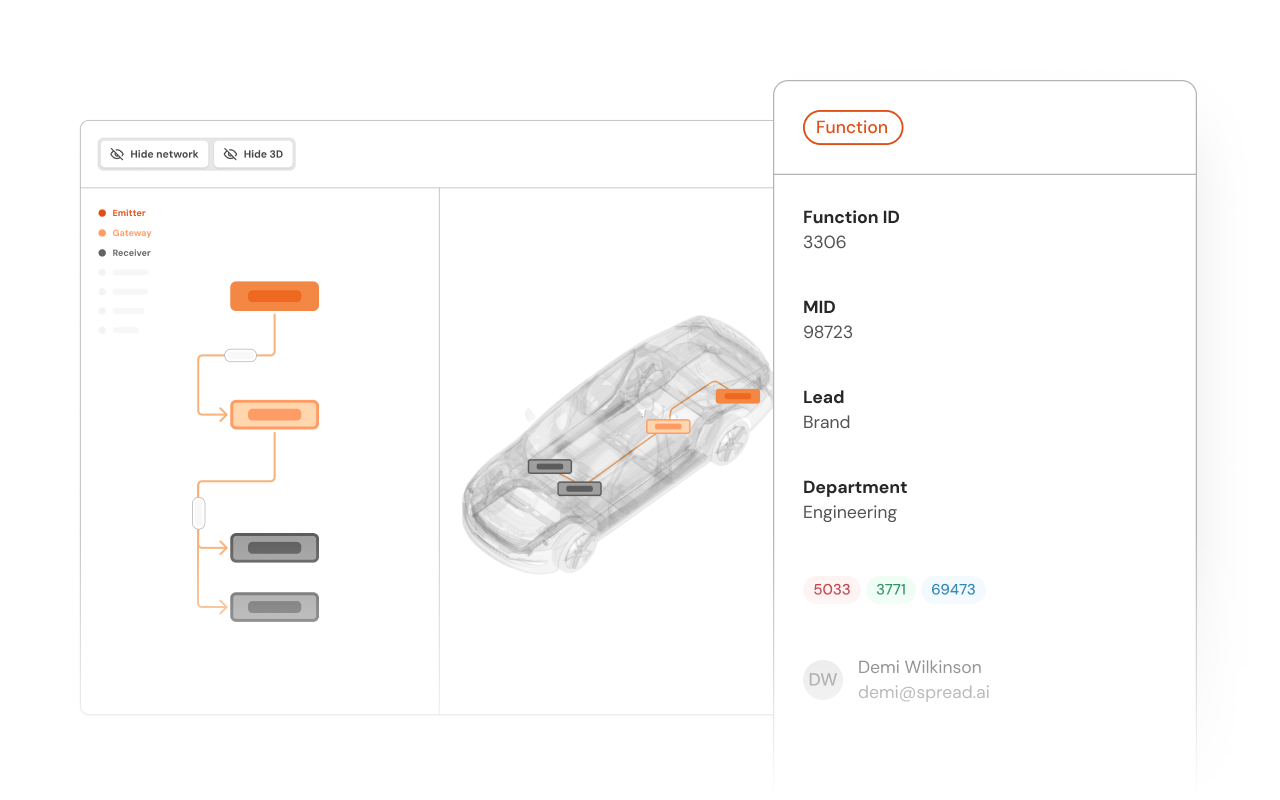This screenshot has width=1280, height=800.
Task: Open the demi@spread.ai email link
Action: [923, 692]
